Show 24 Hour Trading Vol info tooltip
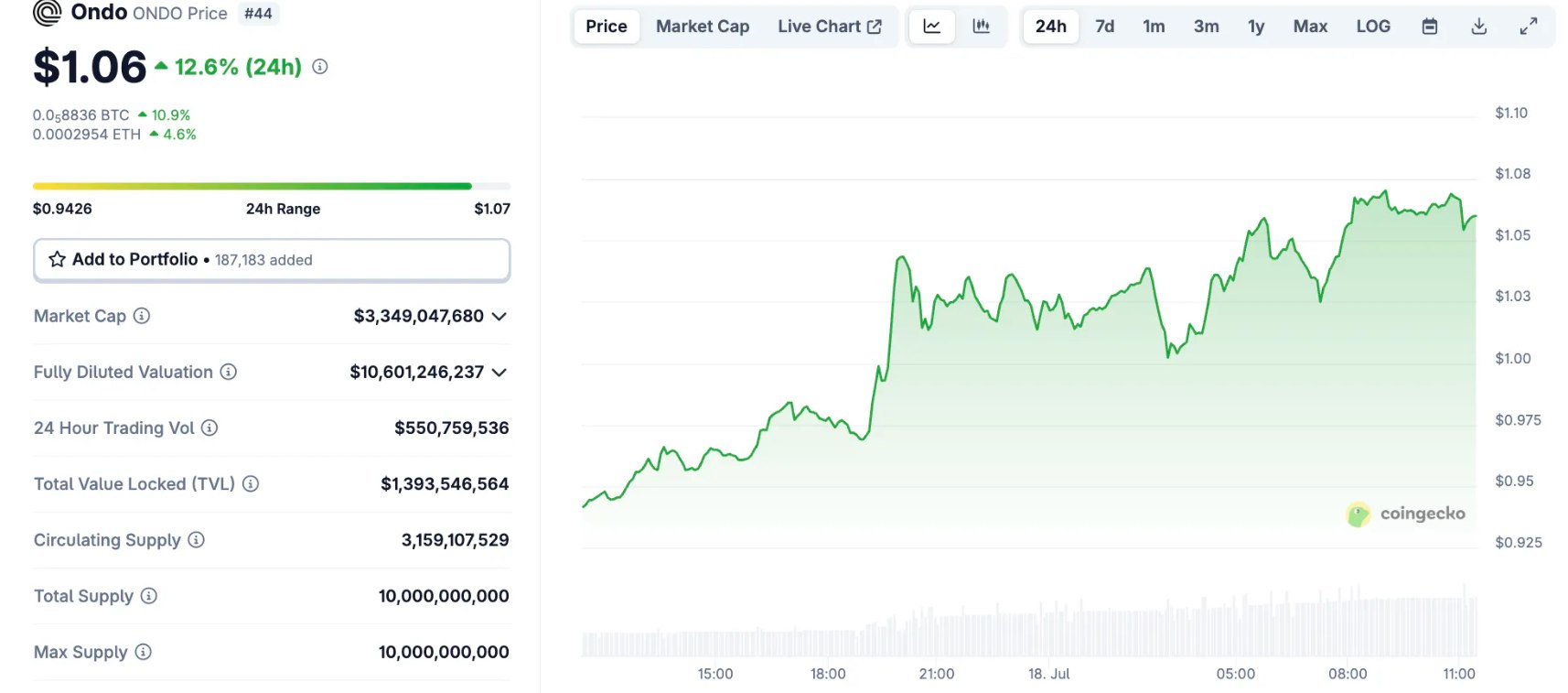This screenshot has height=693, width=1568. tap(209, 428)
